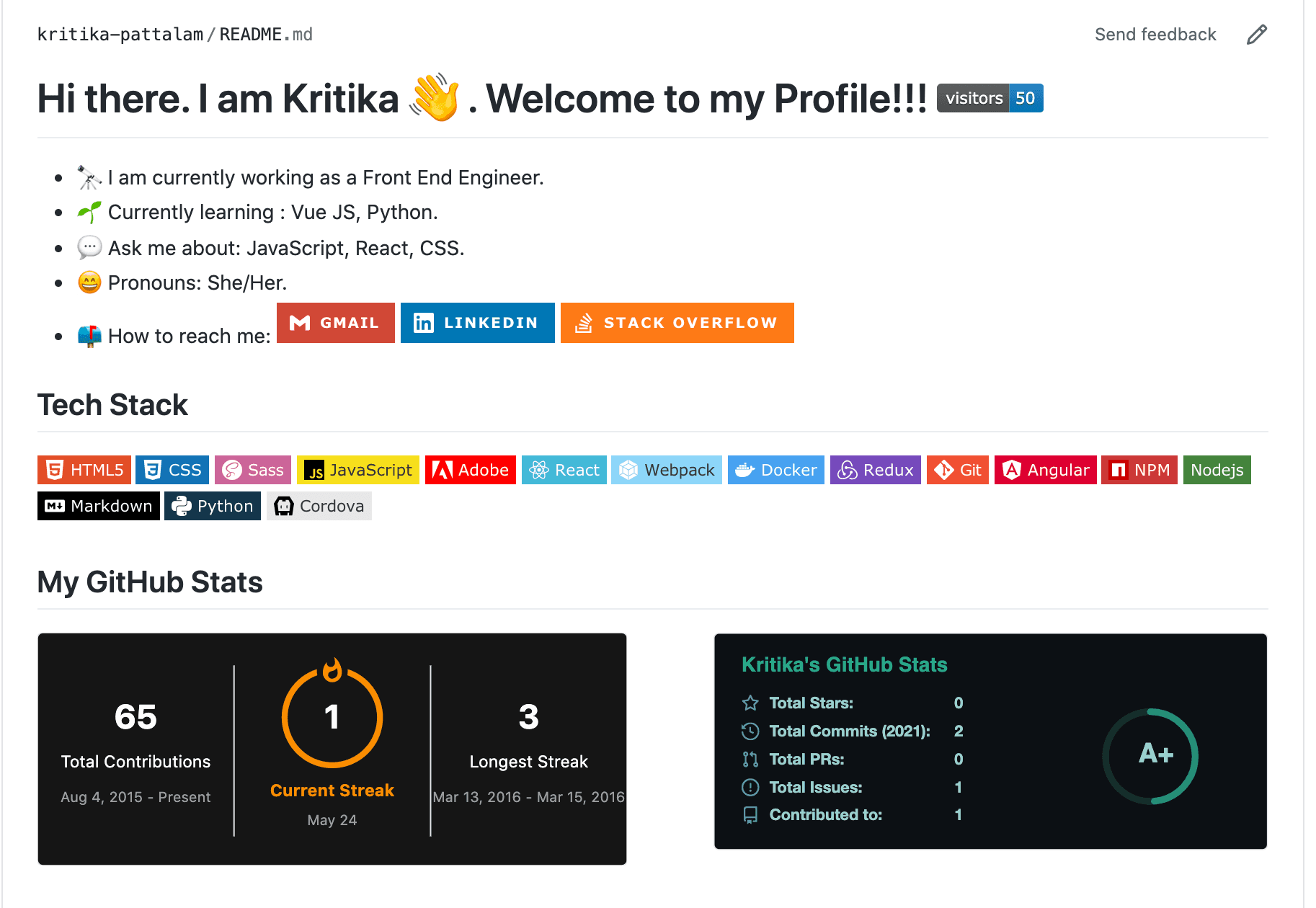Select the NPM badge
1316x908 pixels.
click(1139, 469)
